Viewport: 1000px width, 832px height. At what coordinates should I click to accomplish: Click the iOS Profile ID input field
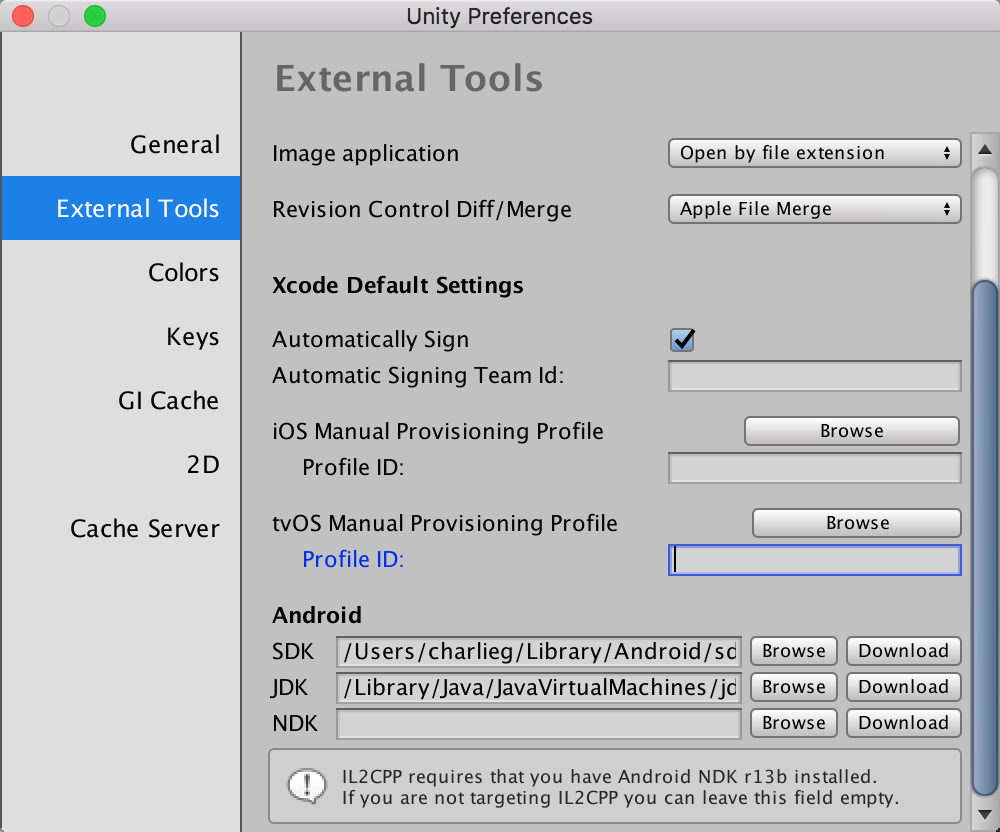(x=814, y=468)
